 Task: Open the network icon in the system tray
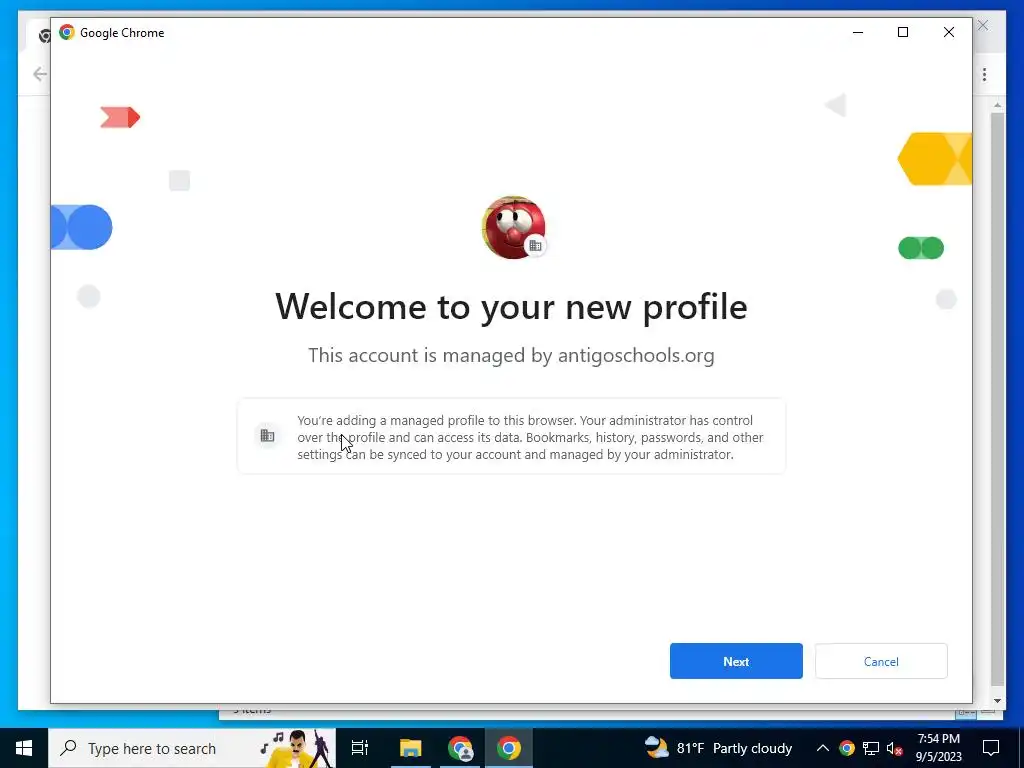pos(871,748)
